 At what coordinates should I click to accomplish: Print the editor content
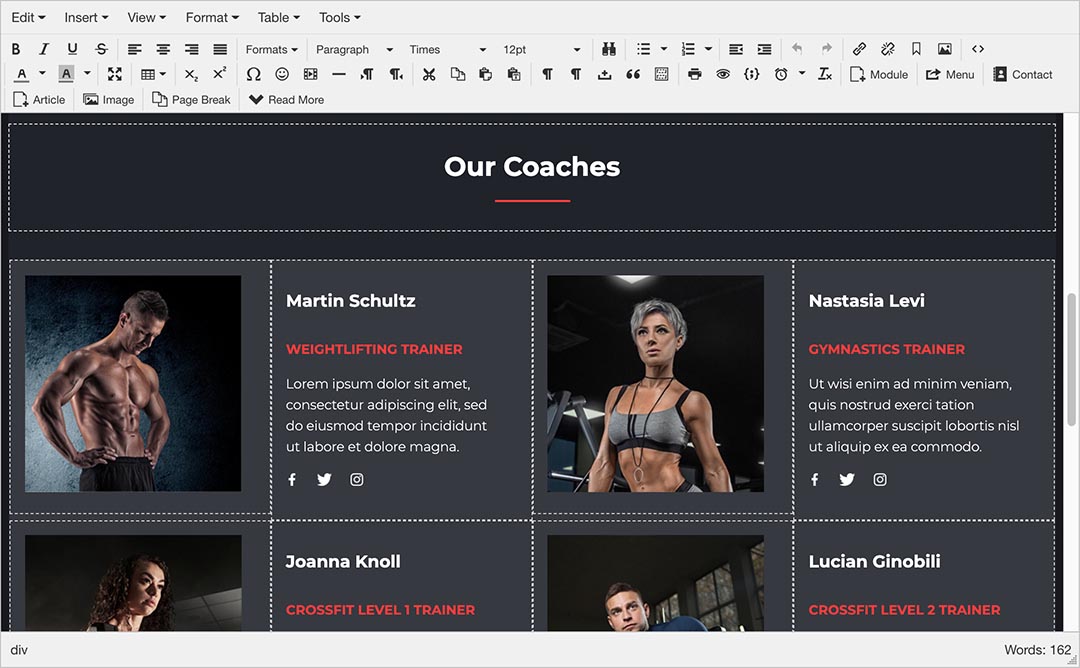click(694, 74)
